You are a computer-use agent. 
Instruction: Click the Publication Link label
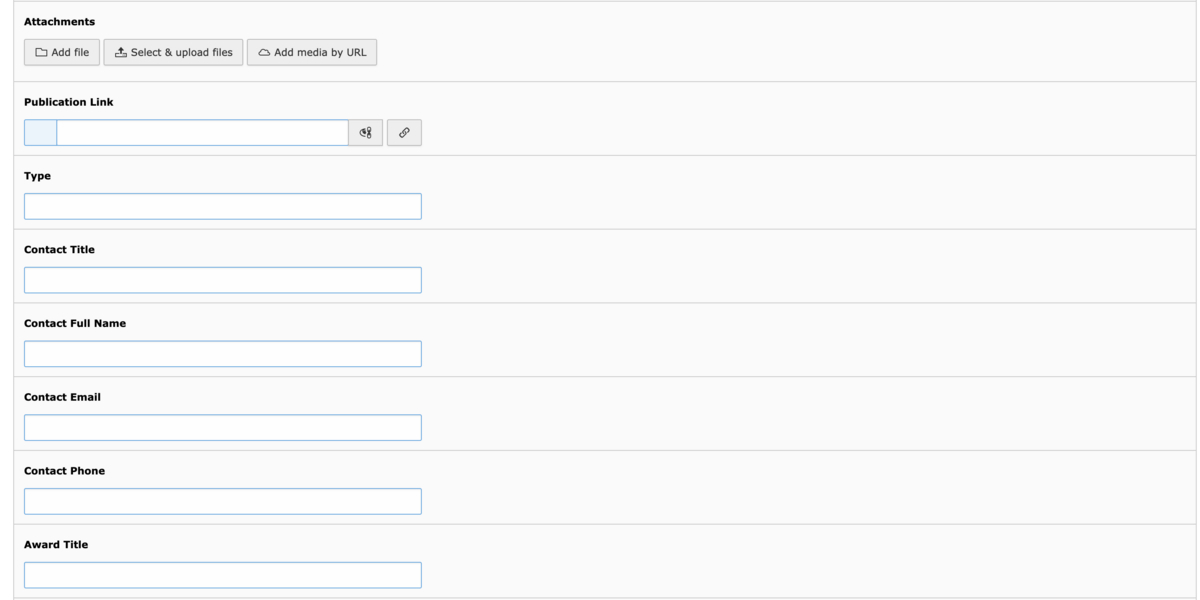click(69, 102)
